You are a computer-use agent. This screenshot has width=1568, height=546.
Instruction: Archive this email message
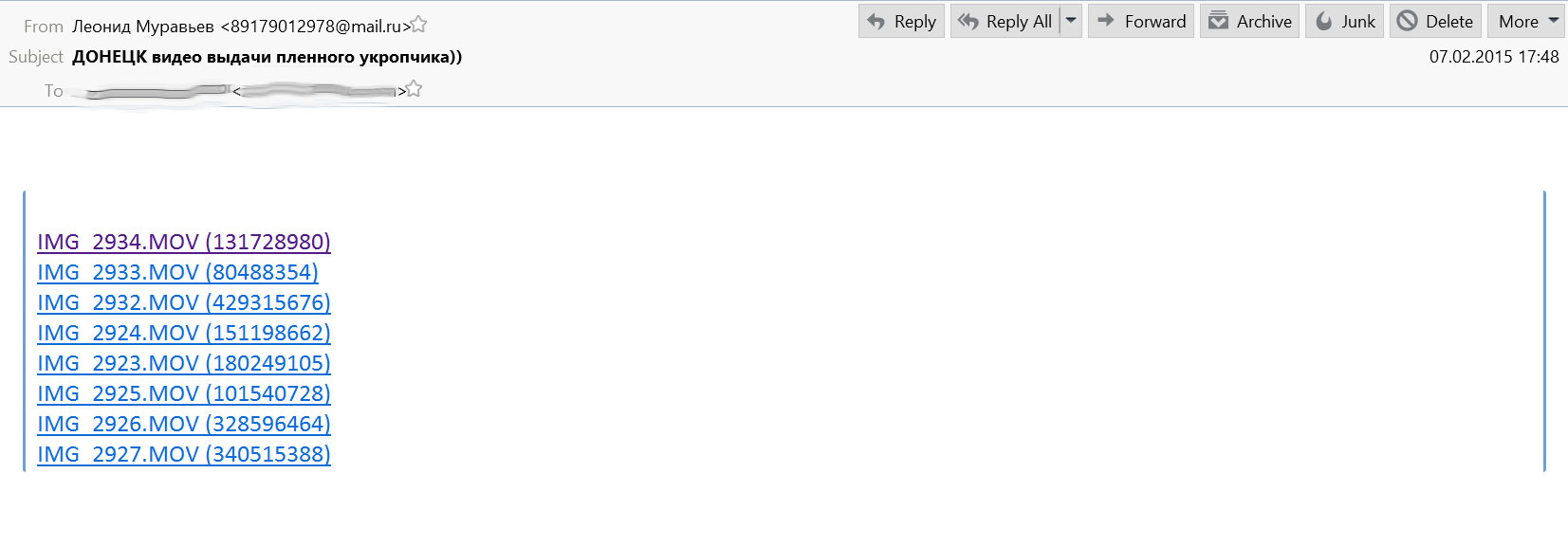click(x=1250, y=22)
